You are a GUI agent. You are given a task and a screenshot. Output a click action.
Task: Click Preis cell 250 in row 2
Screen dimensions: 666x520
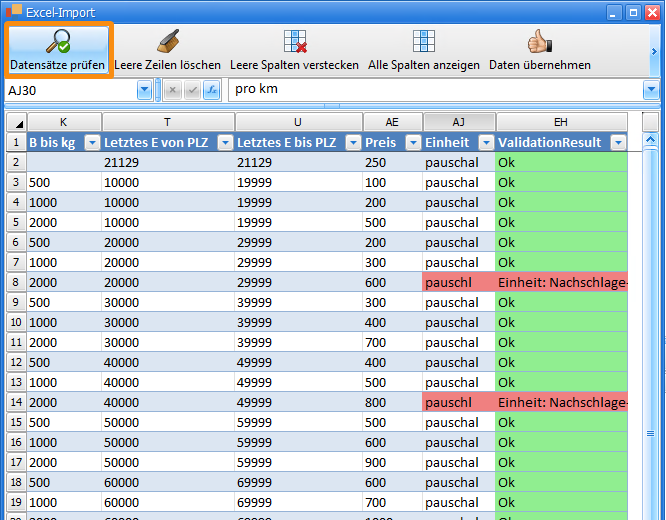click(x=392, y=162)
